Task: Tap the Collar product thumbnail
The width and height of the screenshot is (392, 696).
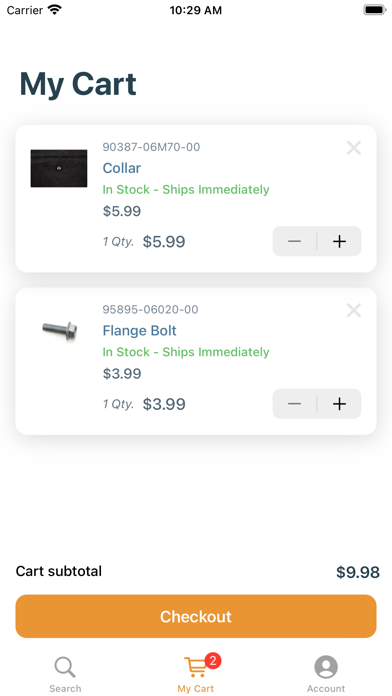Action: (59, 168)
